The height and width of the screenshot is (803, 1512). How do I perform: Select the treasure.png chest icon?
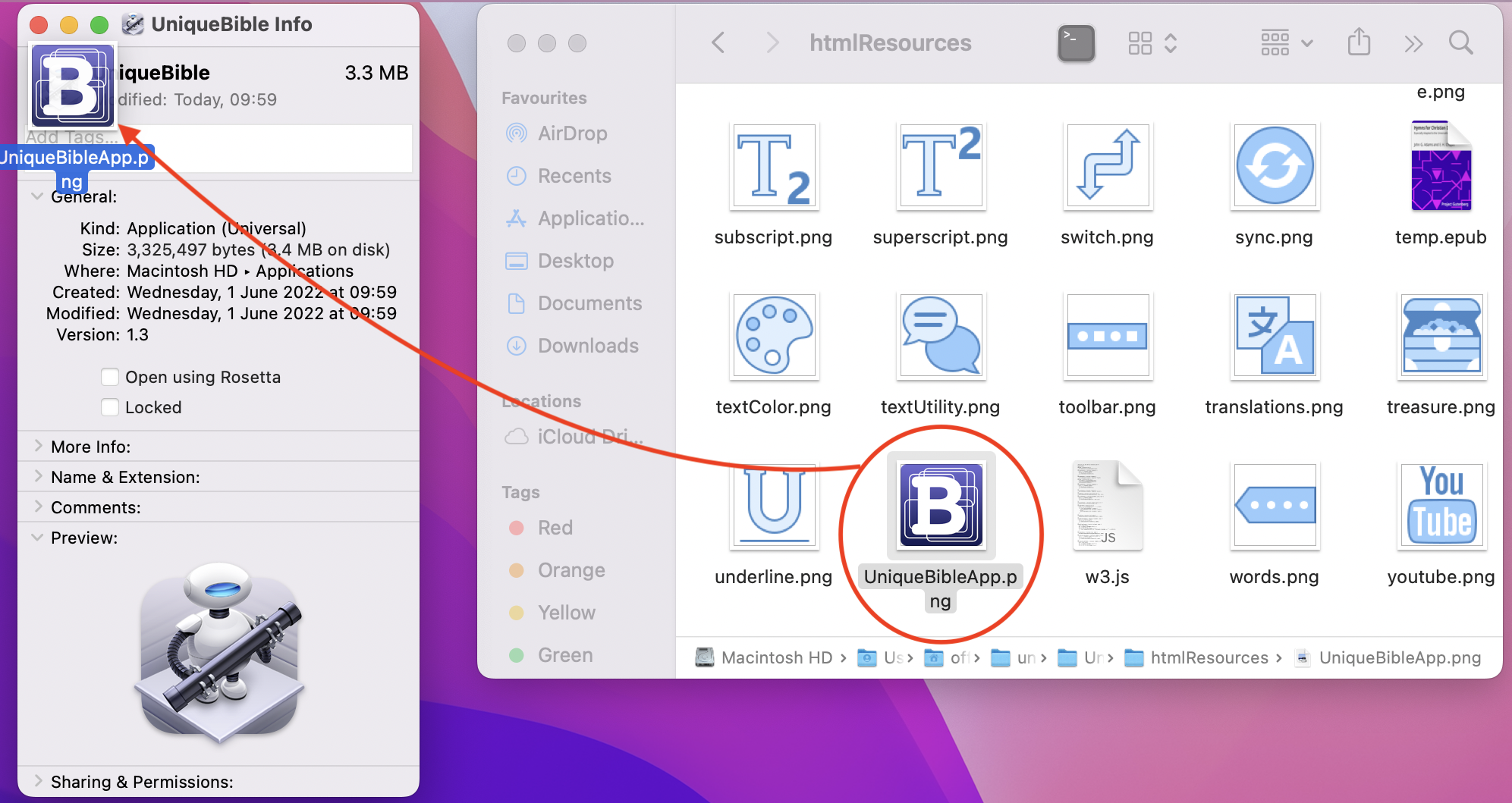pos(1441,336)
